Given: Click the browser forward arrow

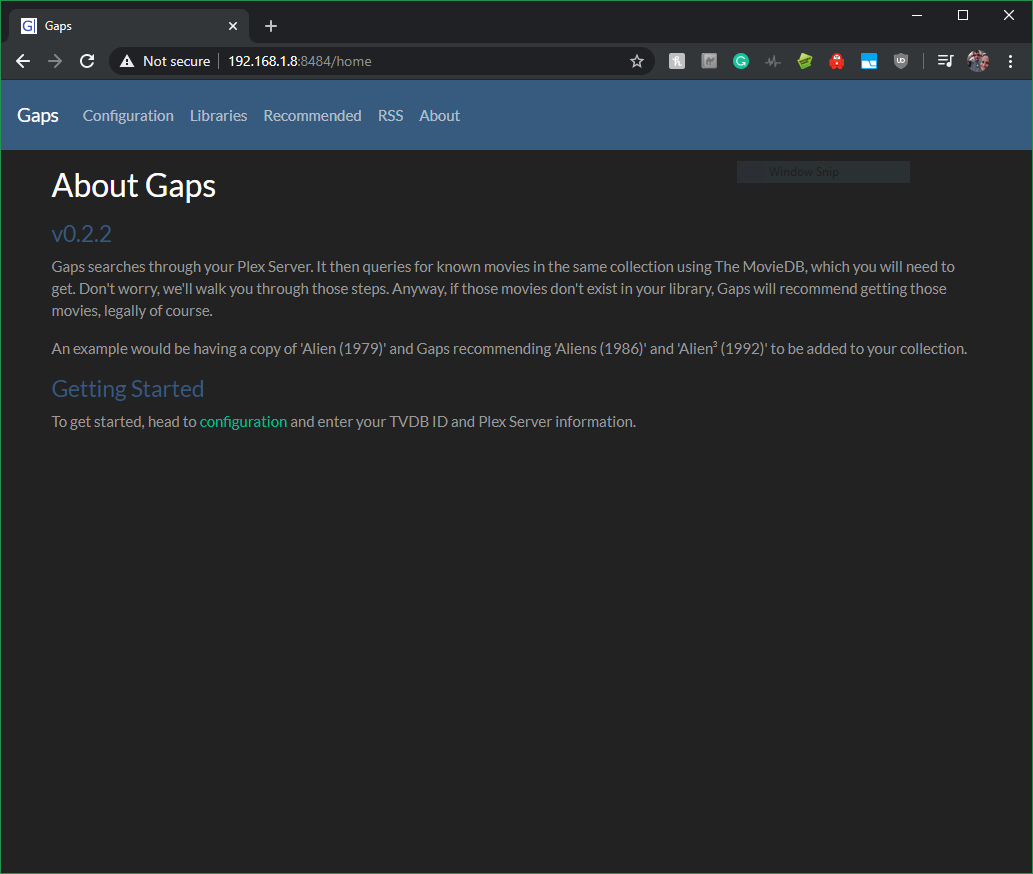Looking at the screenshot, I should [55, 61].
